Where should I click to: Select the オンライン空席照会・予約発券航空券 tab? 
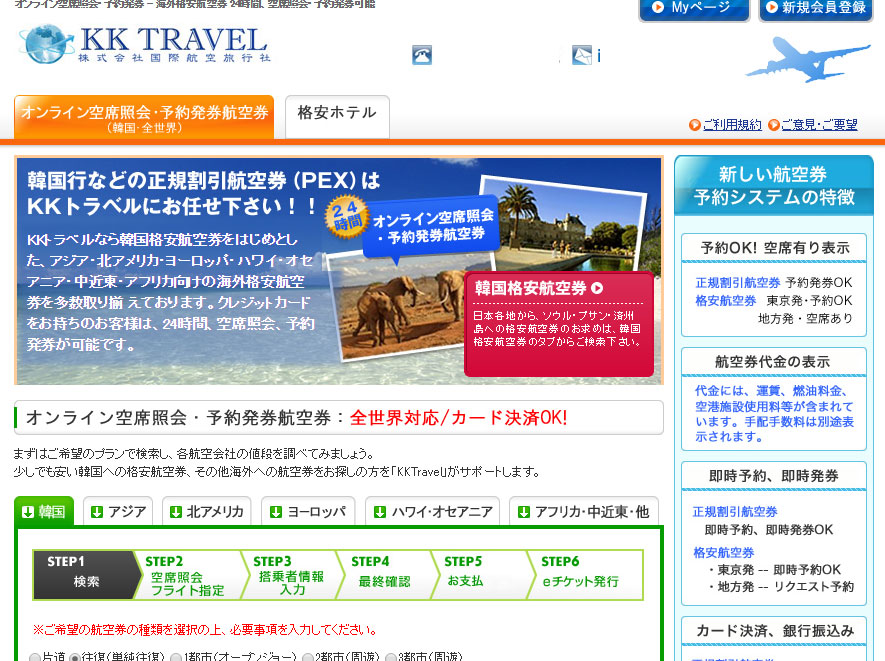(x=144, y=117)
